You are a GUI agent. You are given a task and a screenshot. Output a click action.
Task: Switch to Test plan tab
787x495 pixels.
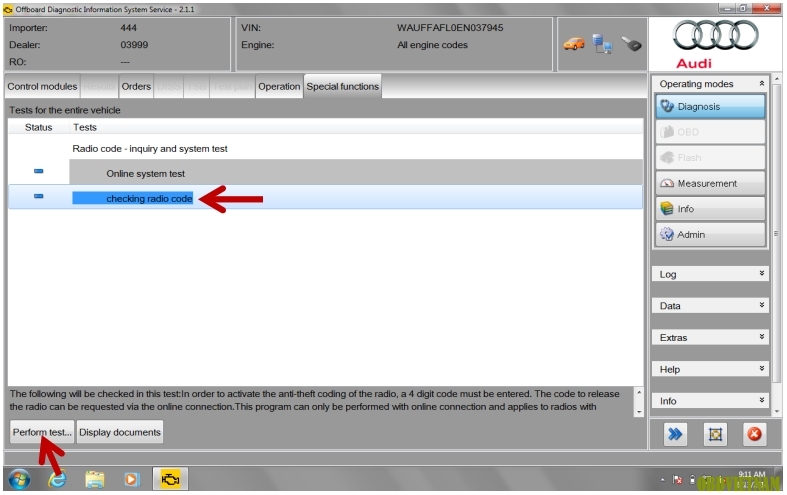[x=232, y=86]
